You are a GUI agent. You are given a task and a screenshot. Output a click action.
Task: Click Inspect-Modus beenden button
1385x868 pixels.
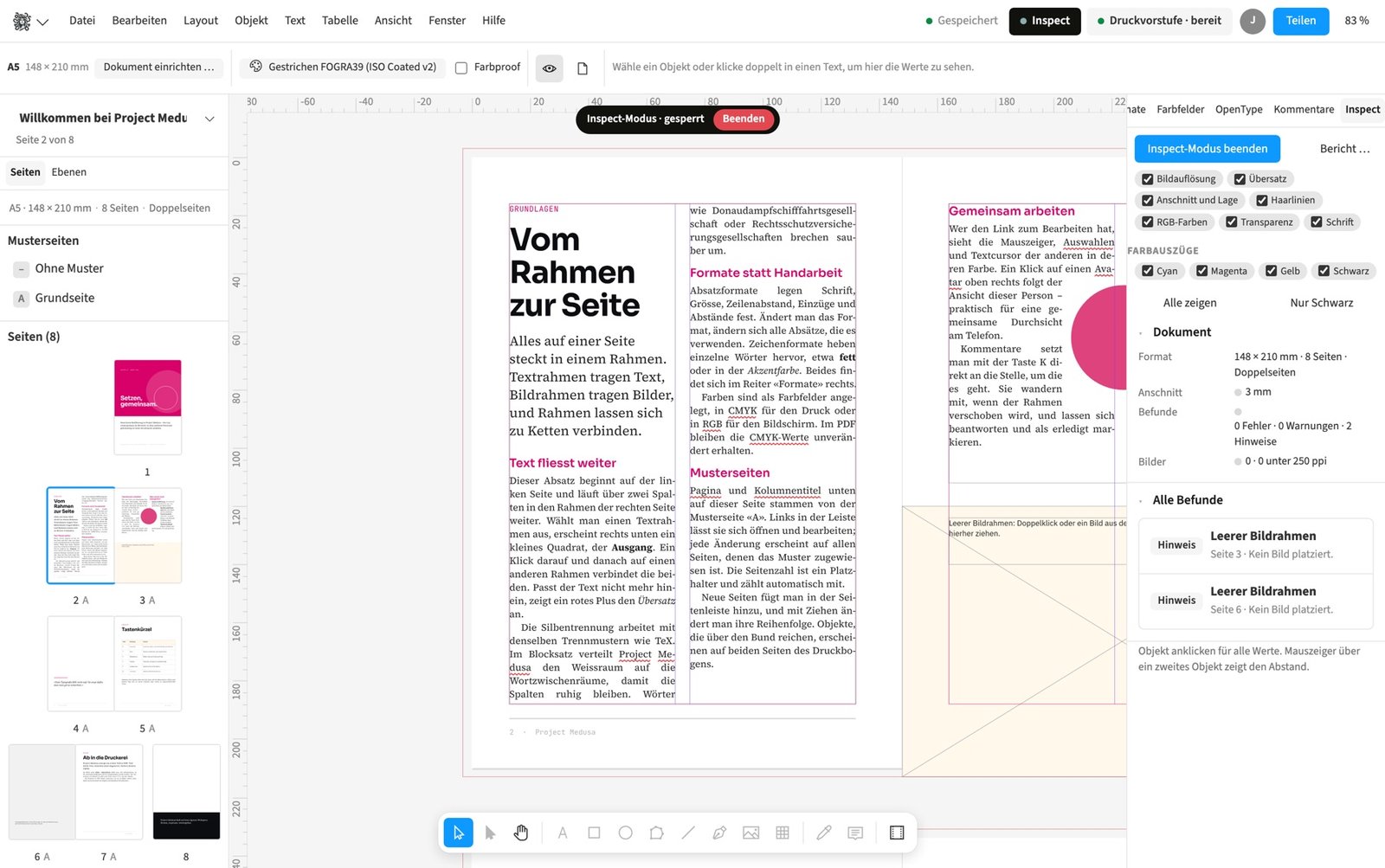(x=1208, y=149)
